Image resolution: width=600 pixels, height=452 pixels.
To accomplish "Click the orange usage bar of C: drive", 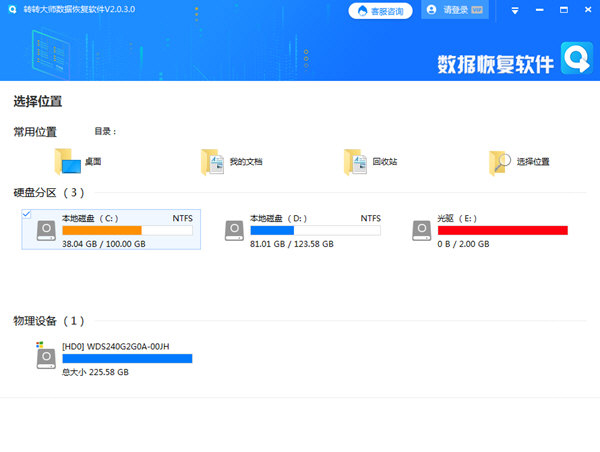I will point(102,230).
